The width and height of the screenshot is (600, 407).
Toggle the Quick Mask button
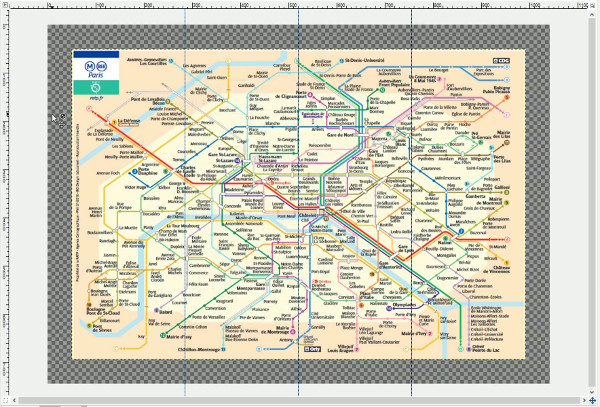click(5, 400)
